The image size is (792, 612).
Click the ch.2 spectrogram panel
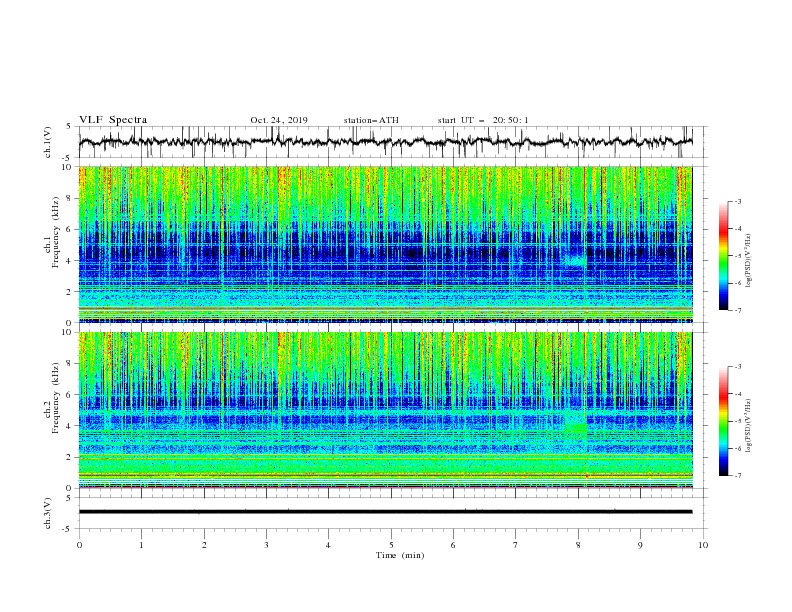pos(385,410)
